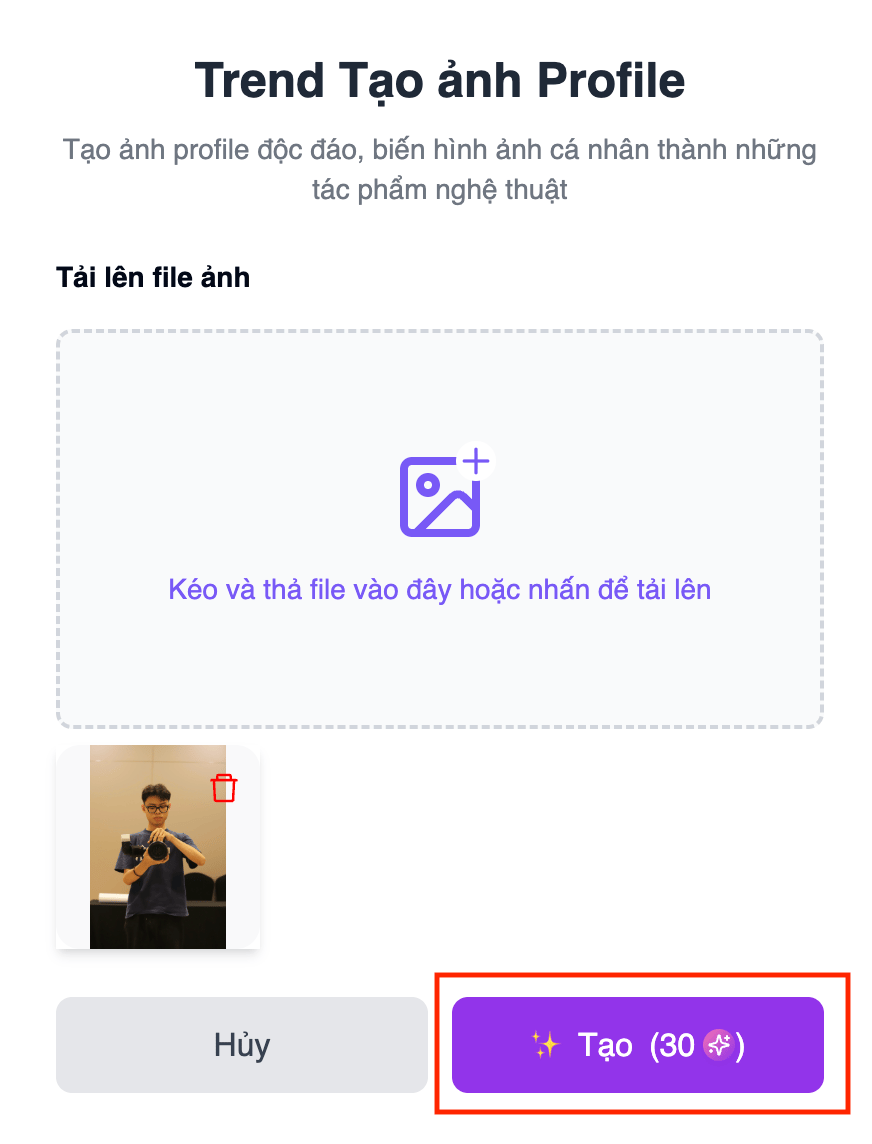Click the word "Tạo" on the purple button
872x1144 pixels.
tap(605, 1046)
